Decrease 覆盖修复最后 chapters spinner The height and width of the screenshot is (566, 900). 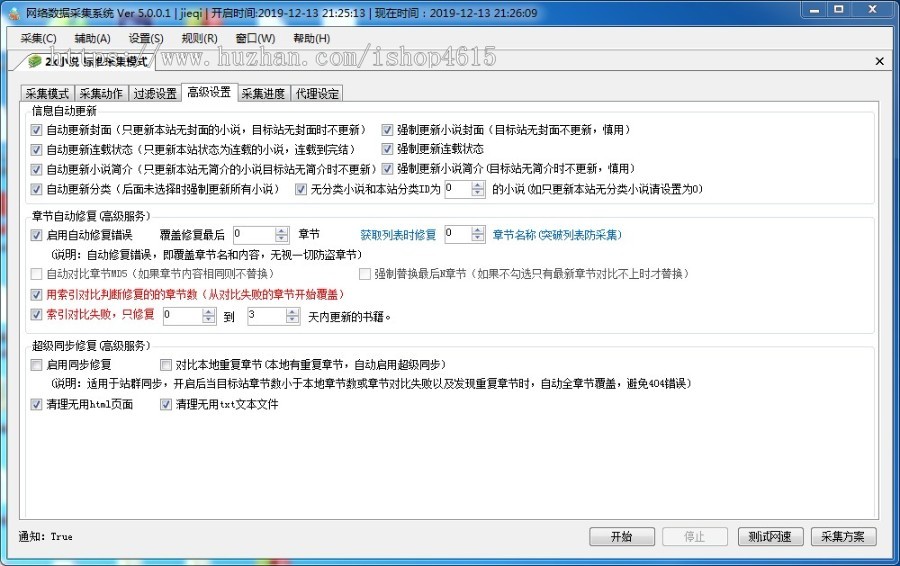pos(281,239)
